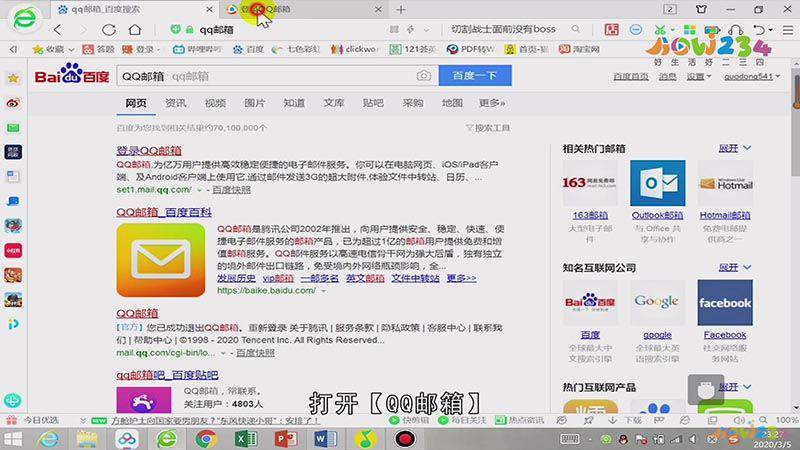This screenshot has height=450, width=800.
Task: Select the 地图 search tab
Action: pos(452,103)
